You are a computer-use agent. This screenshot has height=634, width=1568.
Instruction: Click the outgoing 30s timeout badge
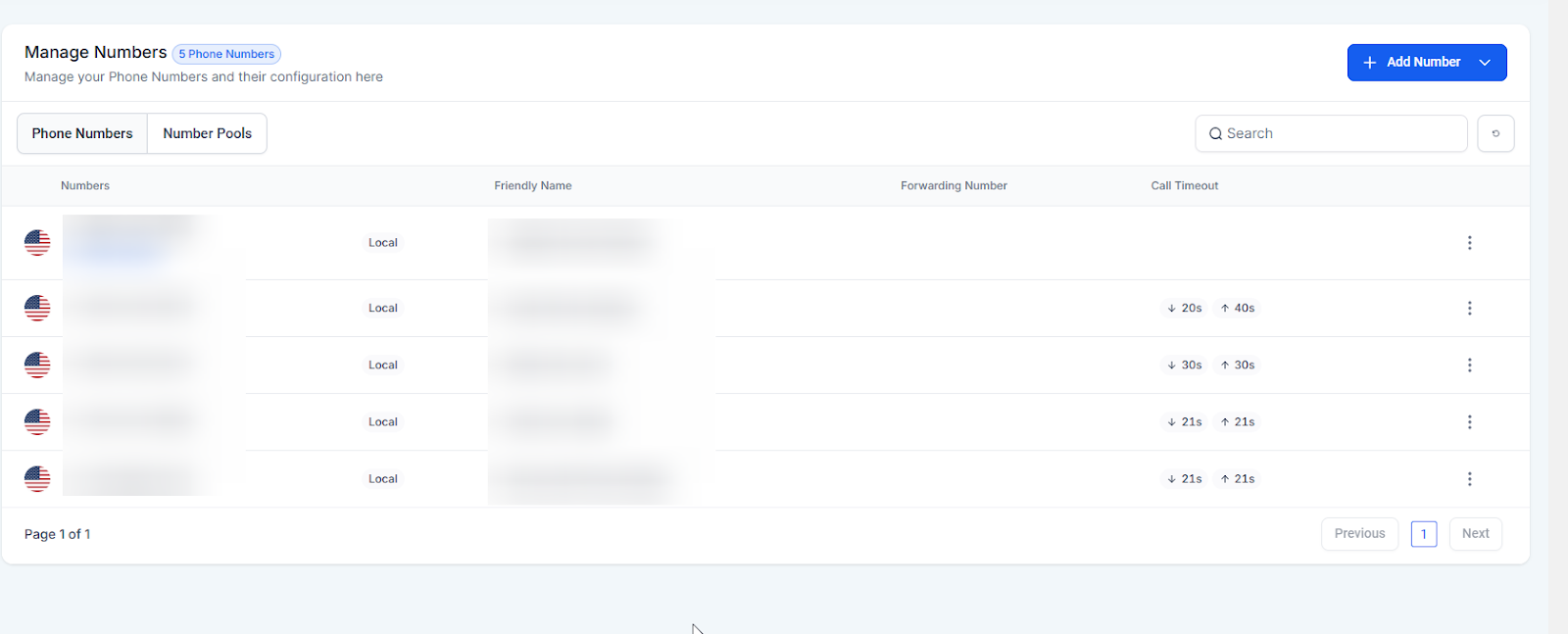1237,365
